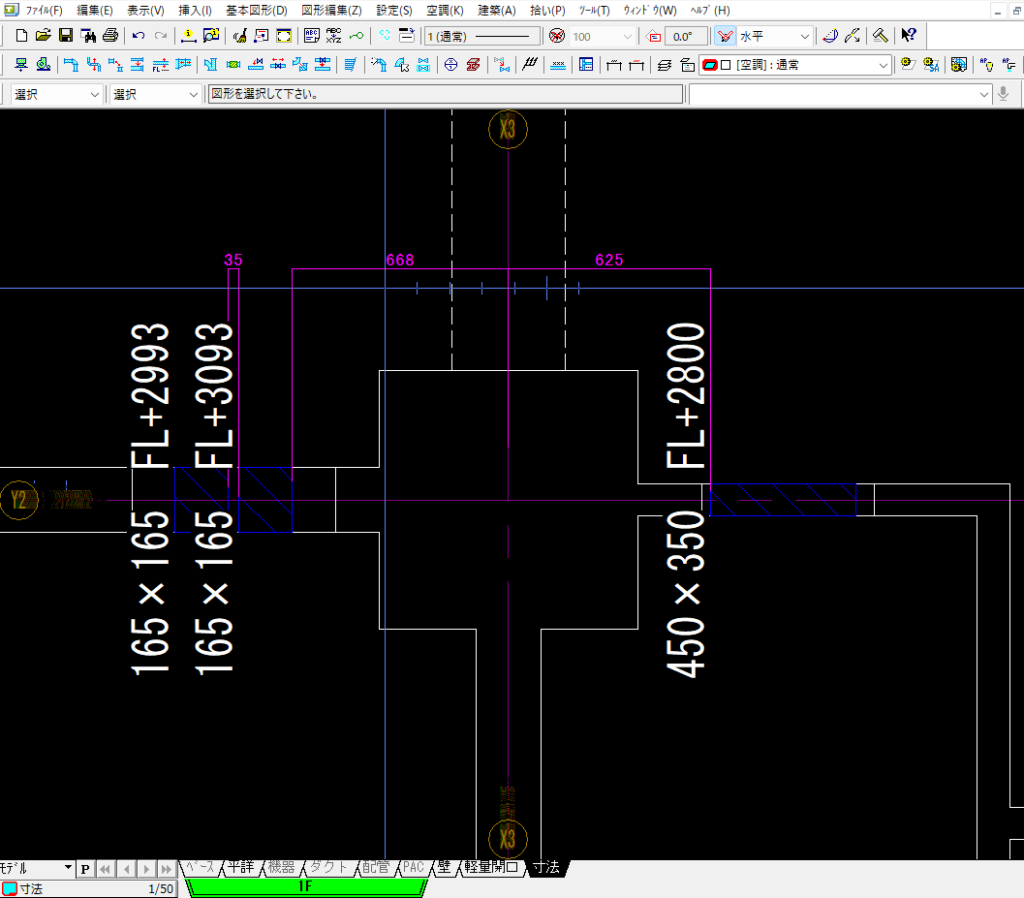Click the cyan 寸法 layer color swatch

click(9, 888)
